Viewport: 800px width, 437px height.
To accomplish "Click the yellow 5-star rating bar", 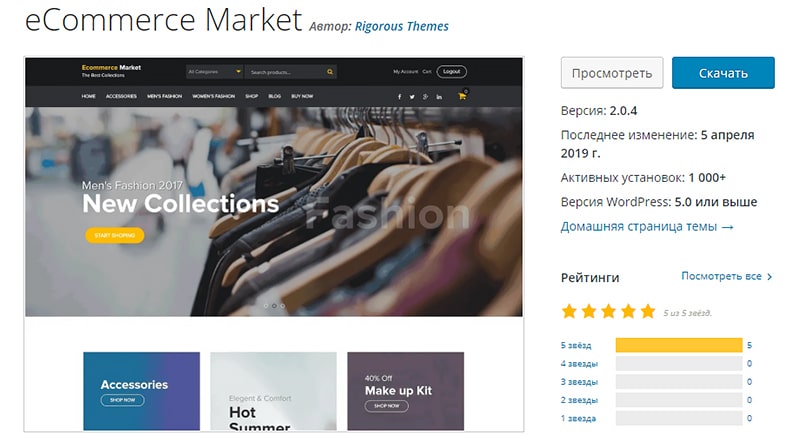I will click(x=679, y=345).
